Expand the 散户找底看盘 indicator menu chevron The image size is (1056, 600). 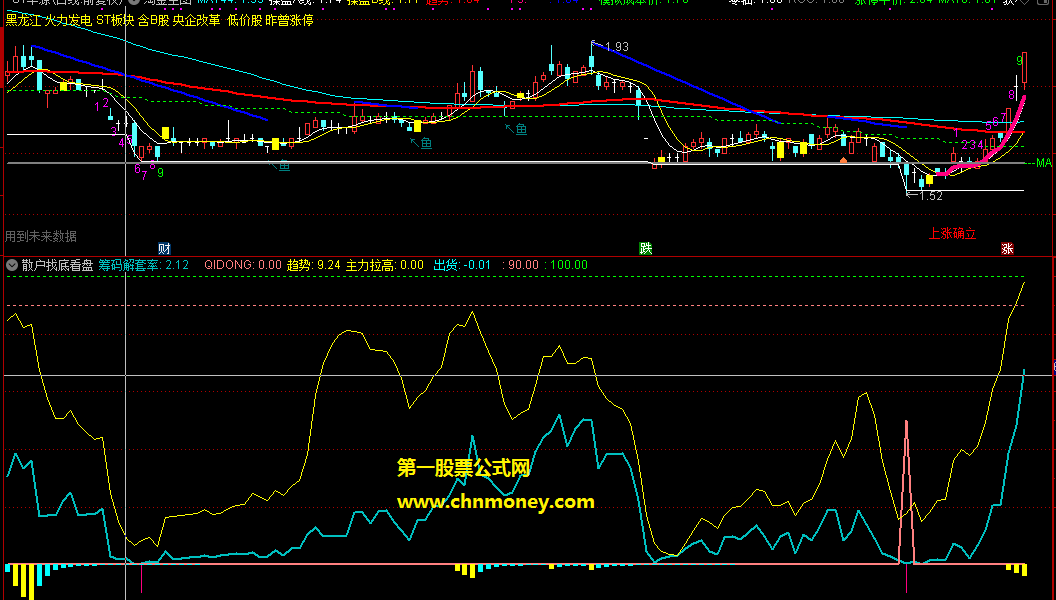coord(11,265)
